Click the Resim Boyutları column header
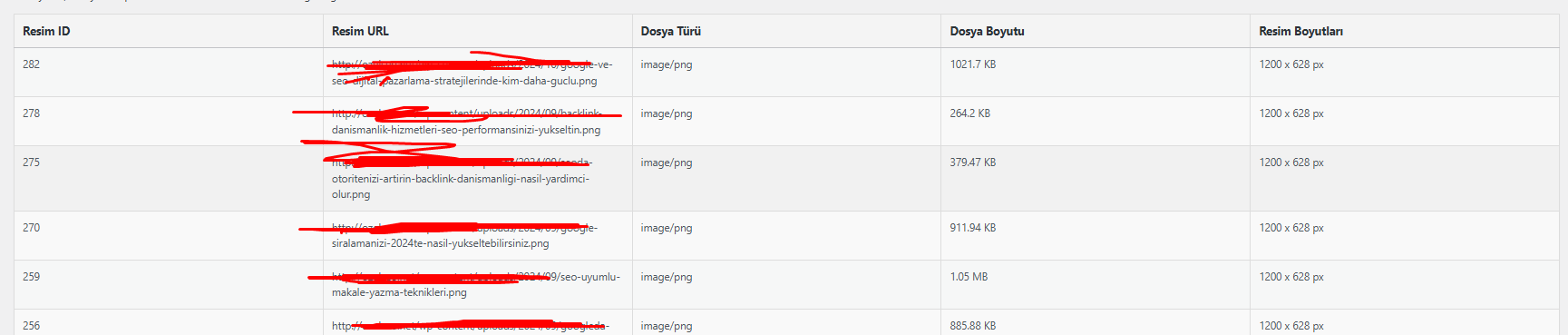This screenshot has width=1568, height=335. 1300,31
